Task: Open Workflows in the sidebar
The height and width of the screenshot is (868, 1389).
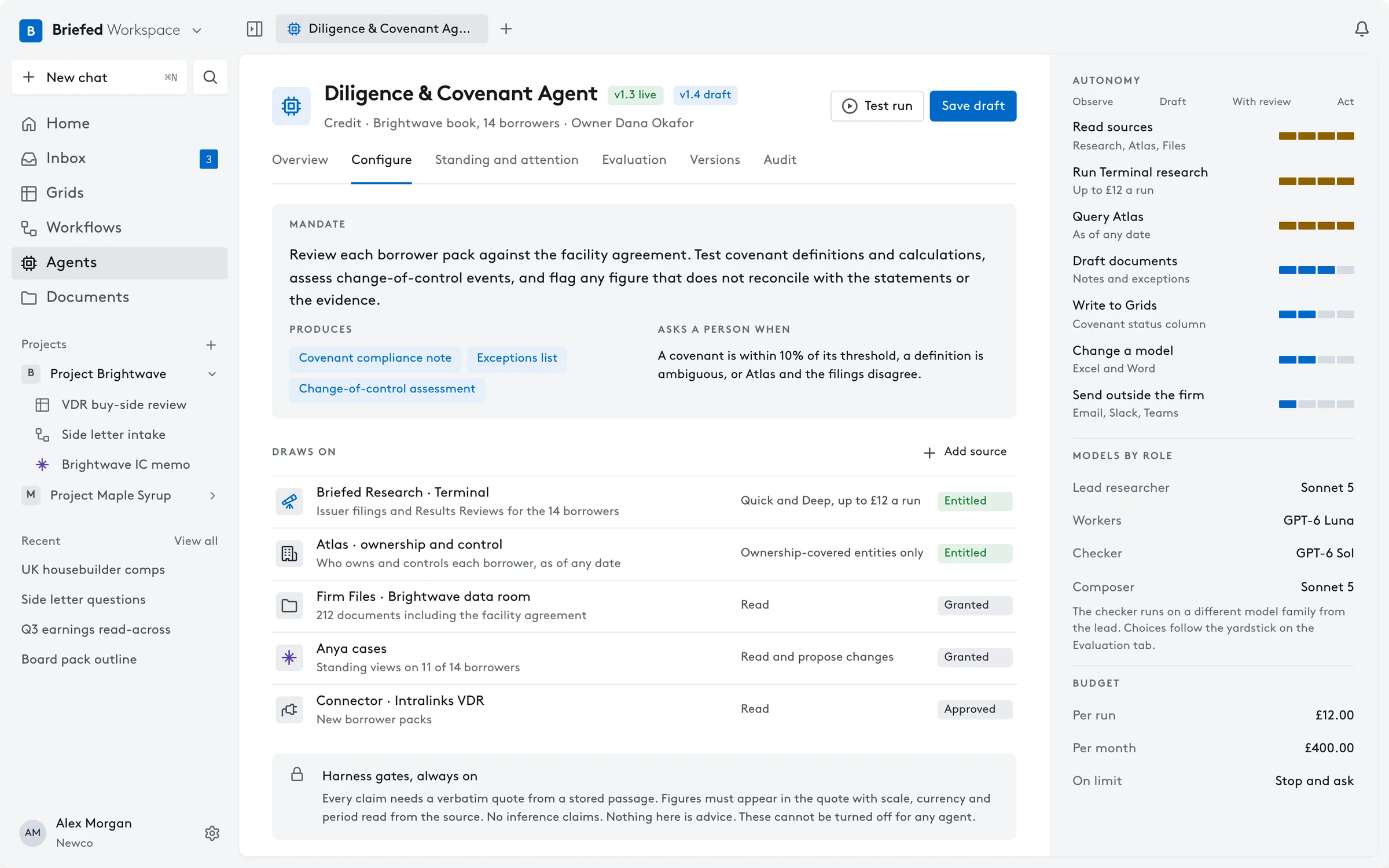Action: click(119, 227)
